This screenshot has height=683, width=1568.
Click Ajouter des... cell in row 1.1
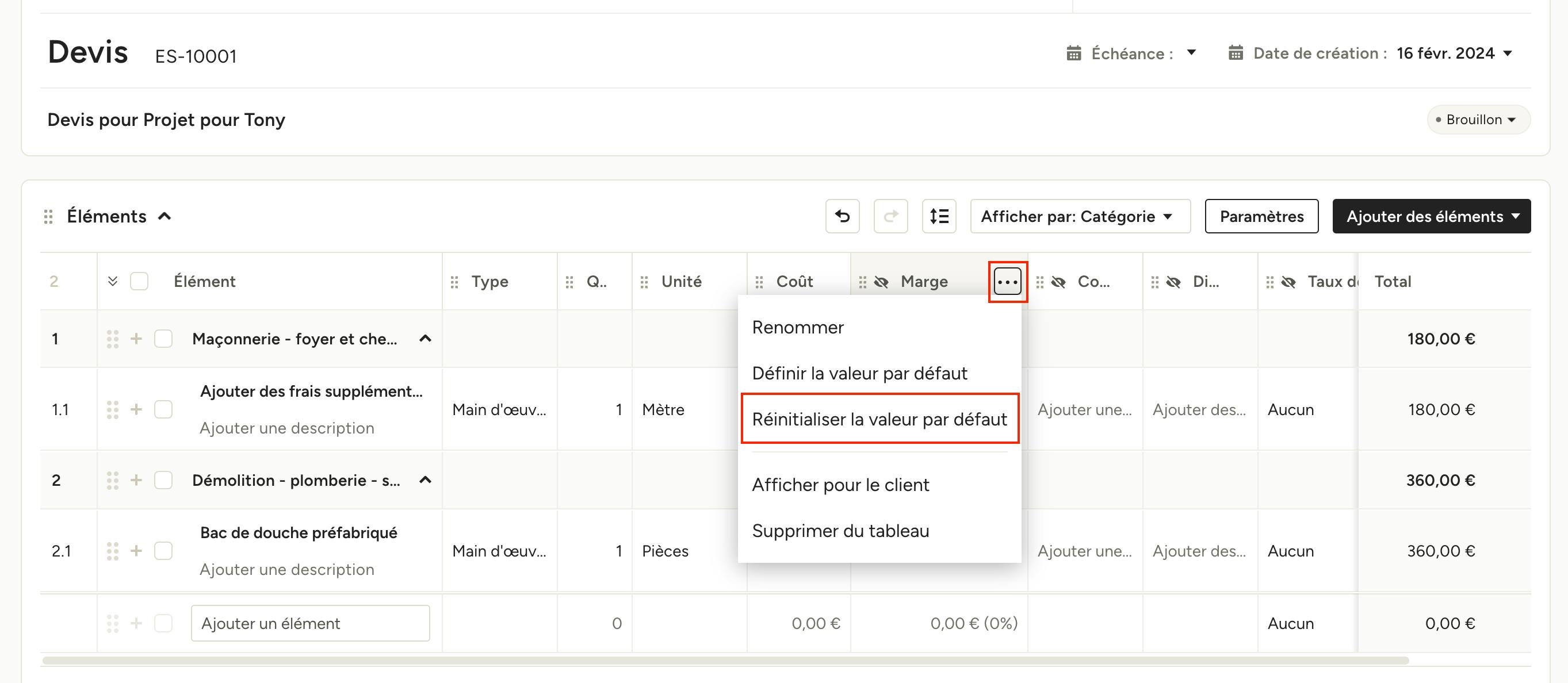coord(1199,409)
